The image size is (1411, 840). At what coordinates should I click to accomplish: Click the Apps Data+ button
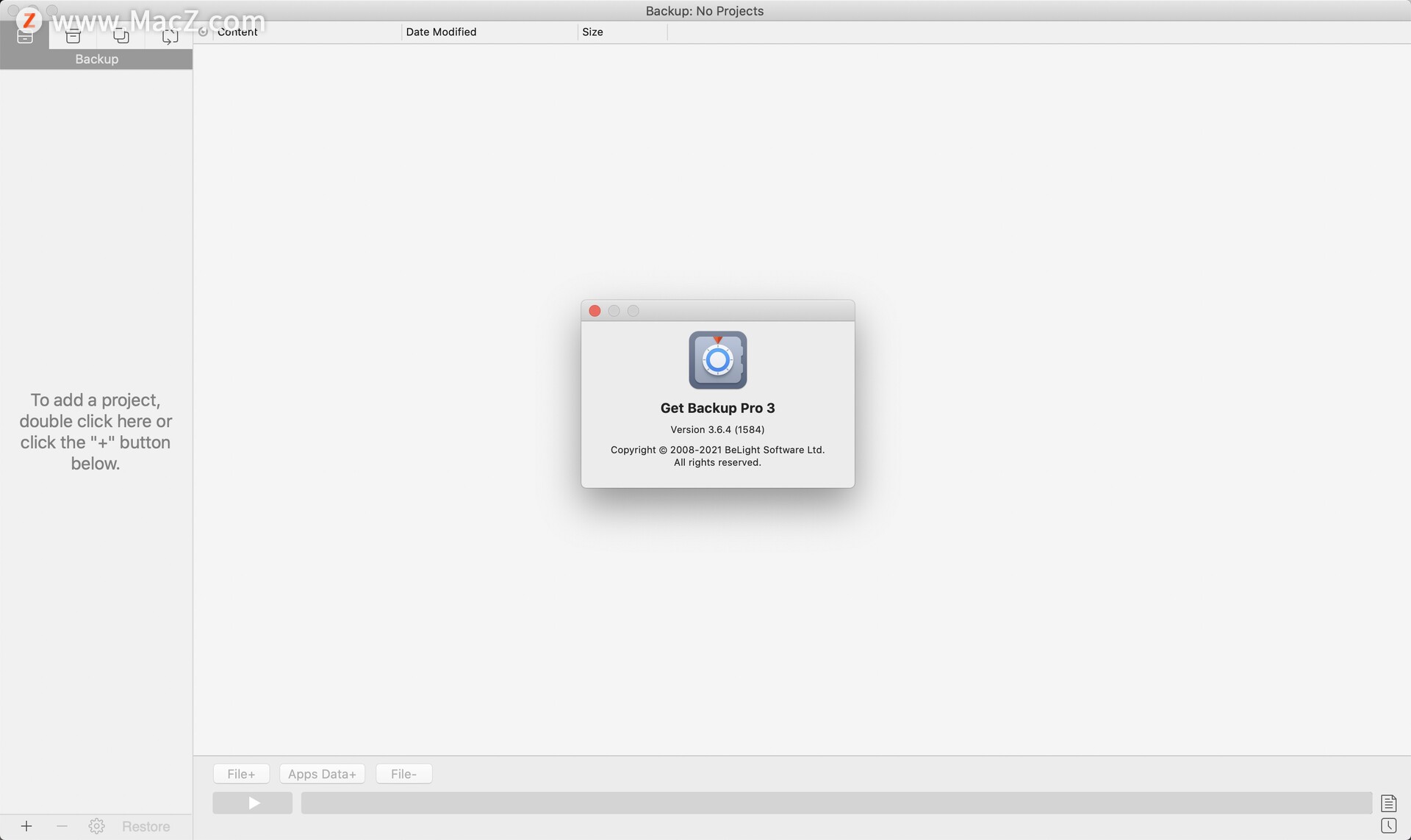[x=322, y=773]
